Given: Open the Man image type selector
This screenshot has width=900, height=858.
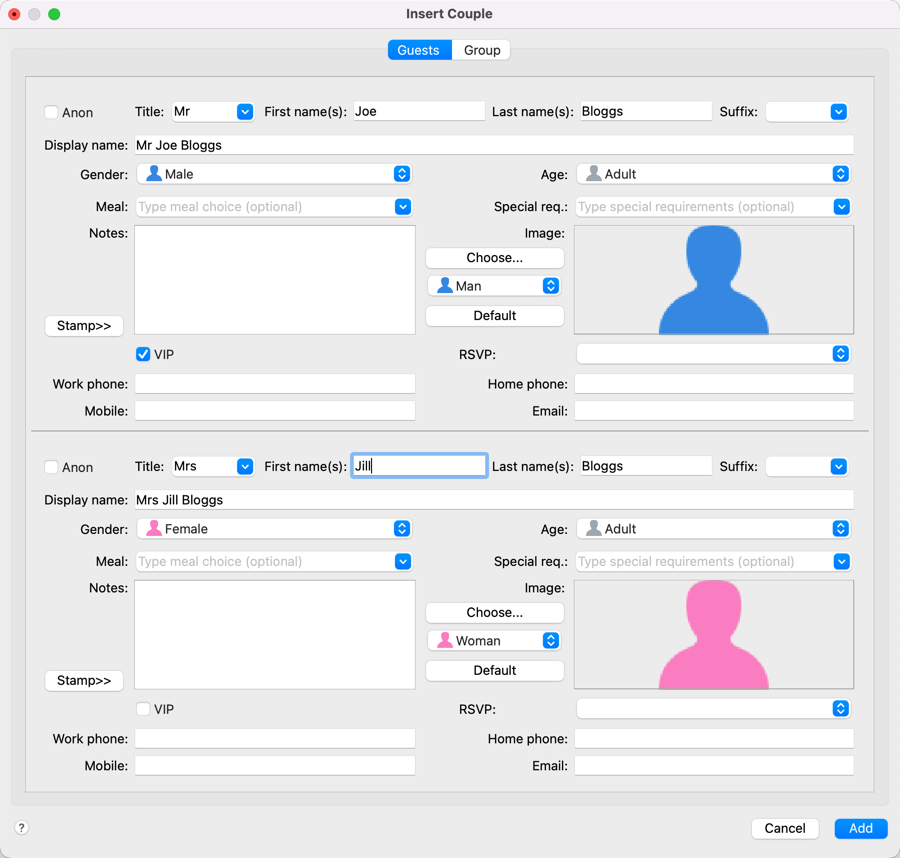Looking at the screenshot, I should (494, 286).
